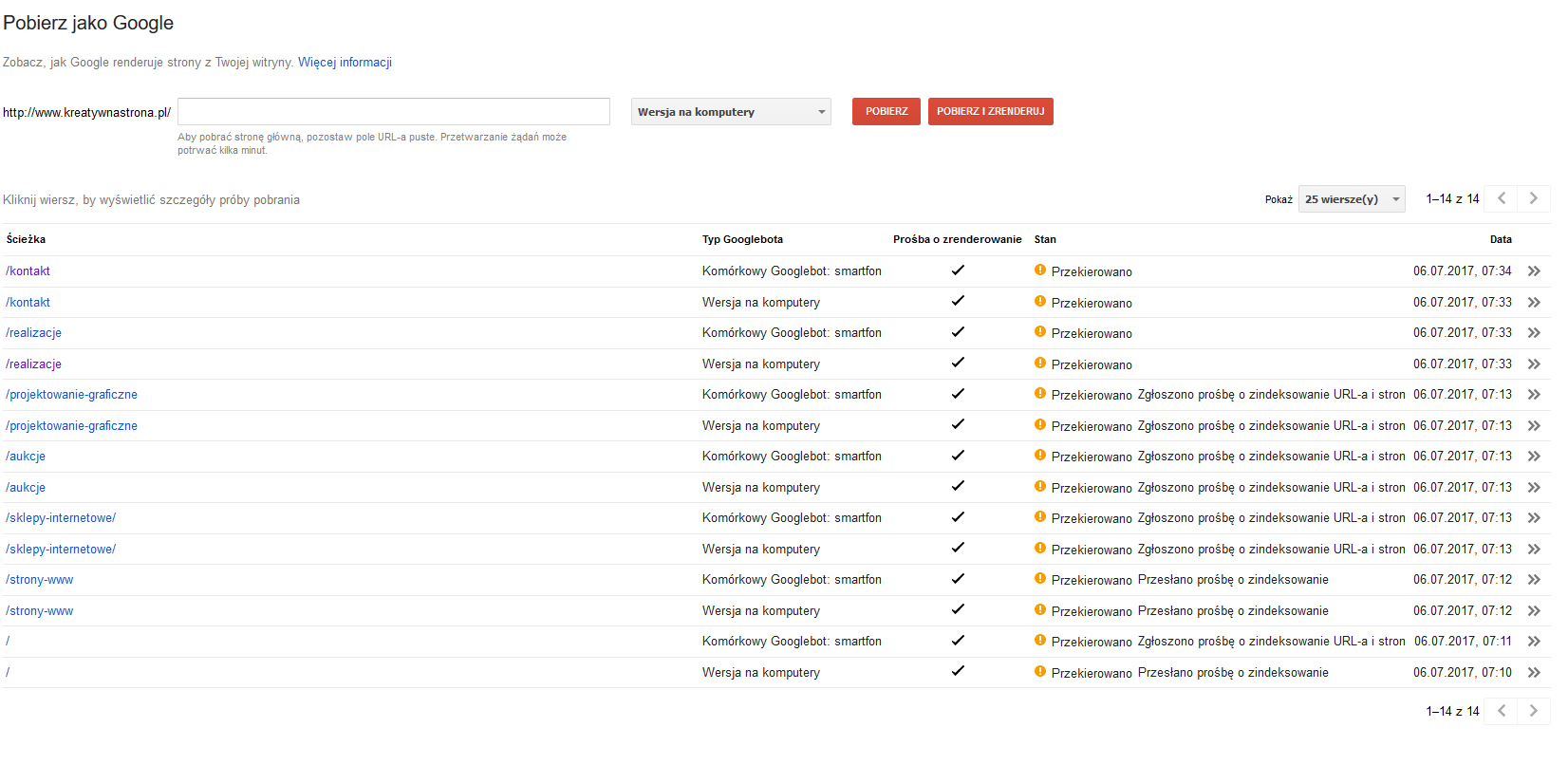Click the 'Ścieżka' column header
Viewport: 1568px width, 765px height.
click(x=26, y=239)
